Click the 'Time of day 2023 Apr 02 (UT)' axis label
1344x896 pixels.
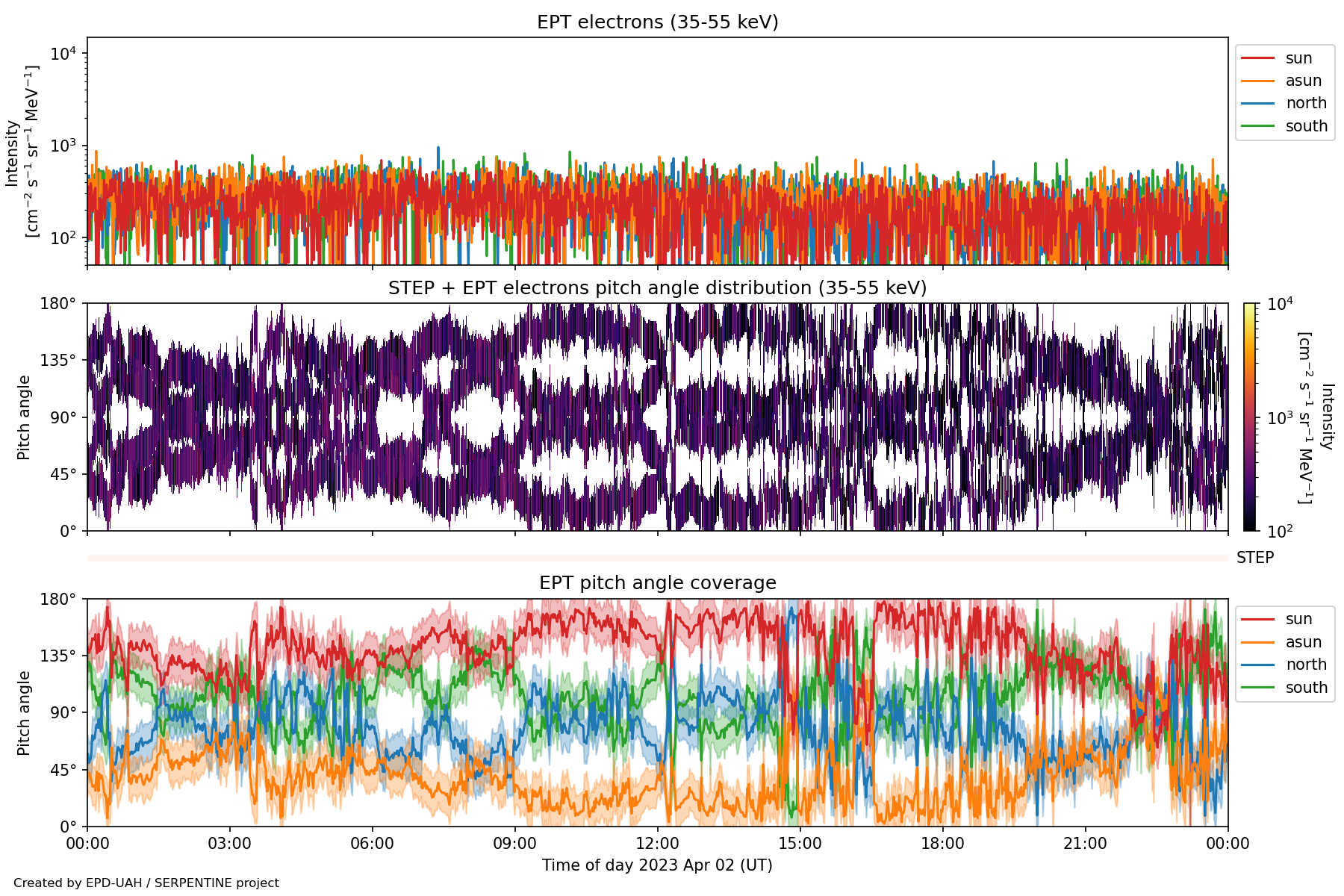(x=658, y=865)
